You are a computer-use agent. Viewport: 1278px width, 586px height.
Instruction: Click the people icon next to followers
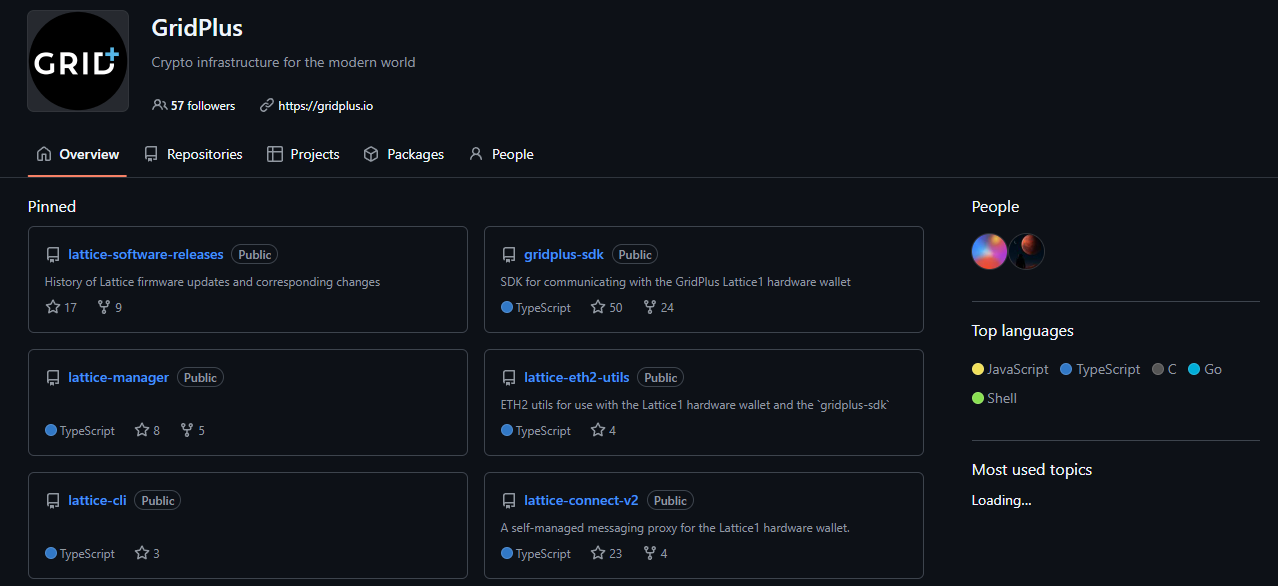tap(159, 105)
